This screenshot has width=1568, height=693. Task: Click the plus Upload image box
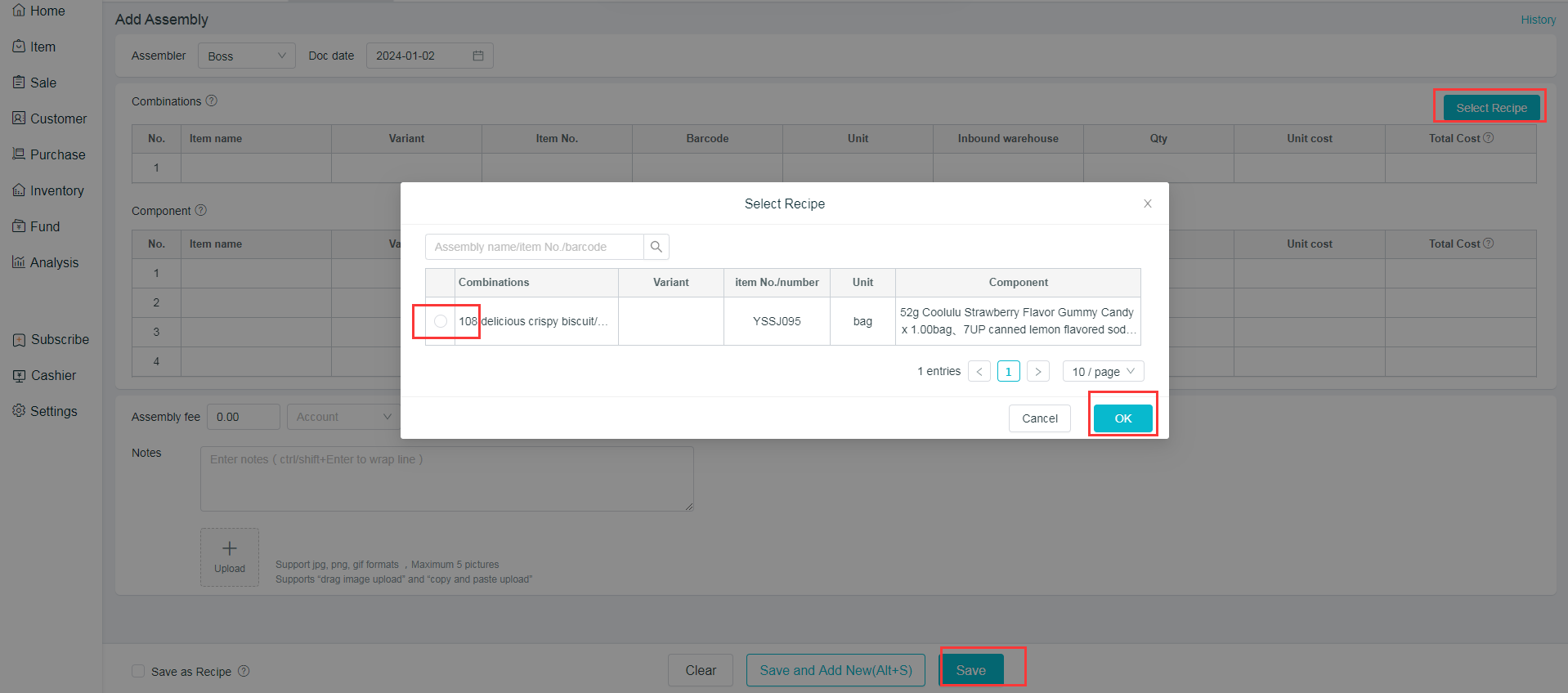pos(230,557)
